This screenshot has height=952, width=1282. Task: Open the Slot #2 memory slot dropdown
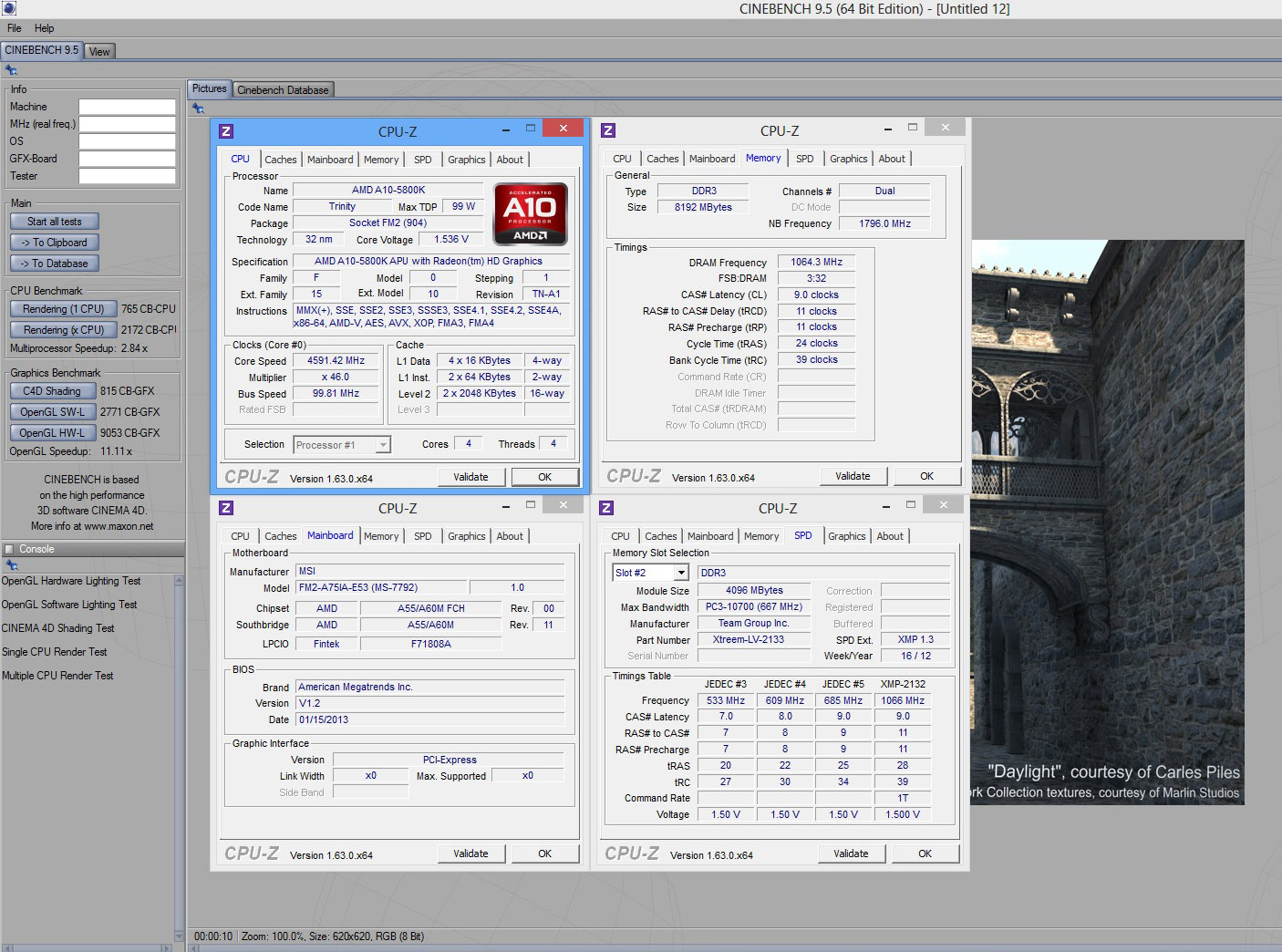(x=680, y=573)
